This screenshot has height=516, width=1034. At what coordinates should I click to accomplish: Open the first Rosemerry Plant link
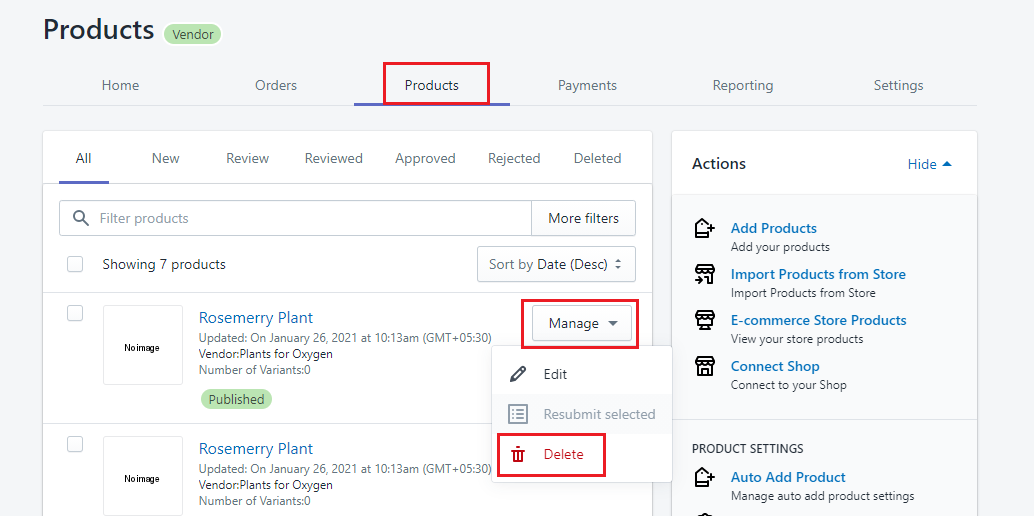[x=256, y=318]
